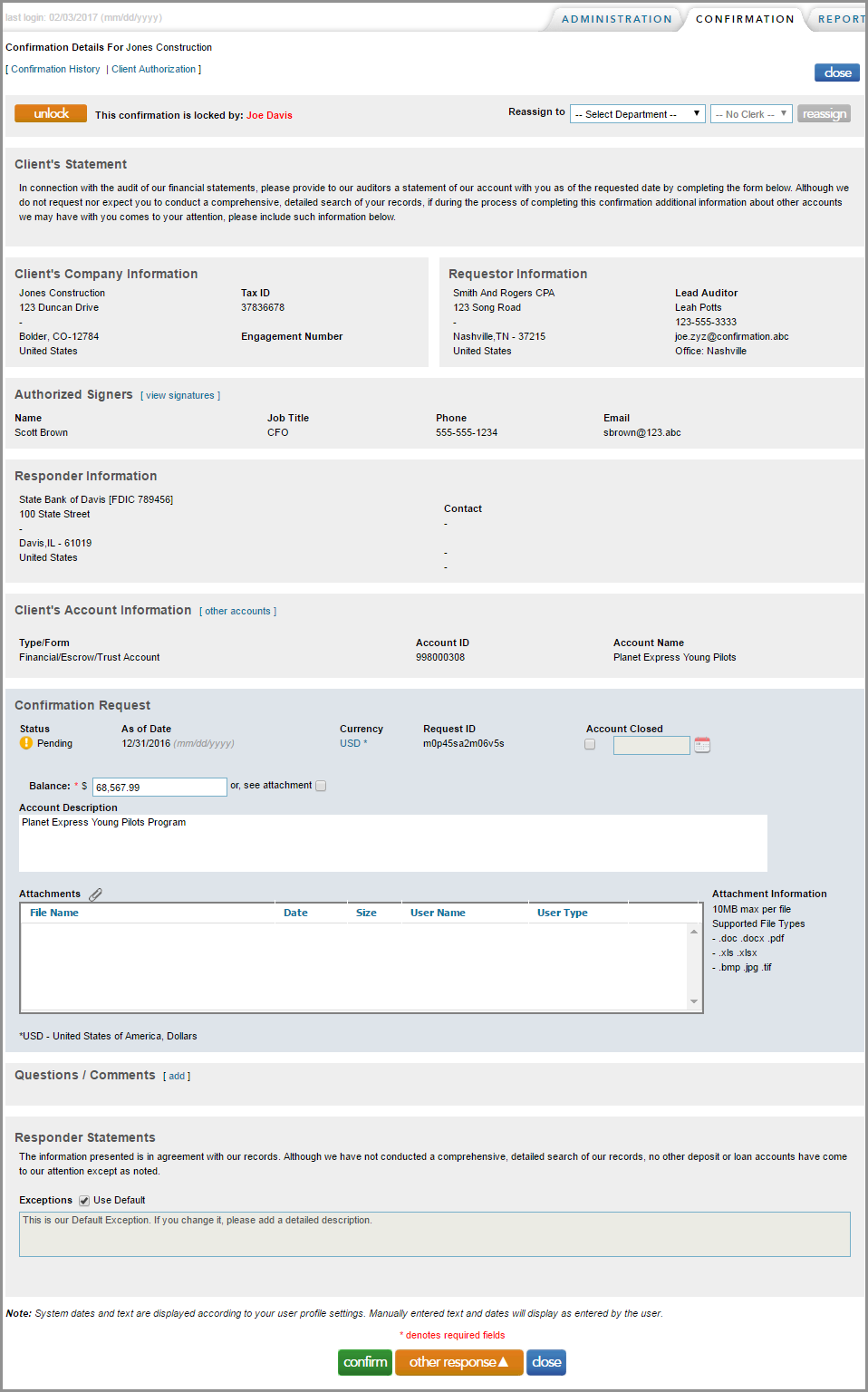The height and width of the screenshot is (1392, 868).
Task: Open the Confirmation History link
Action: [x=54, y=69]
